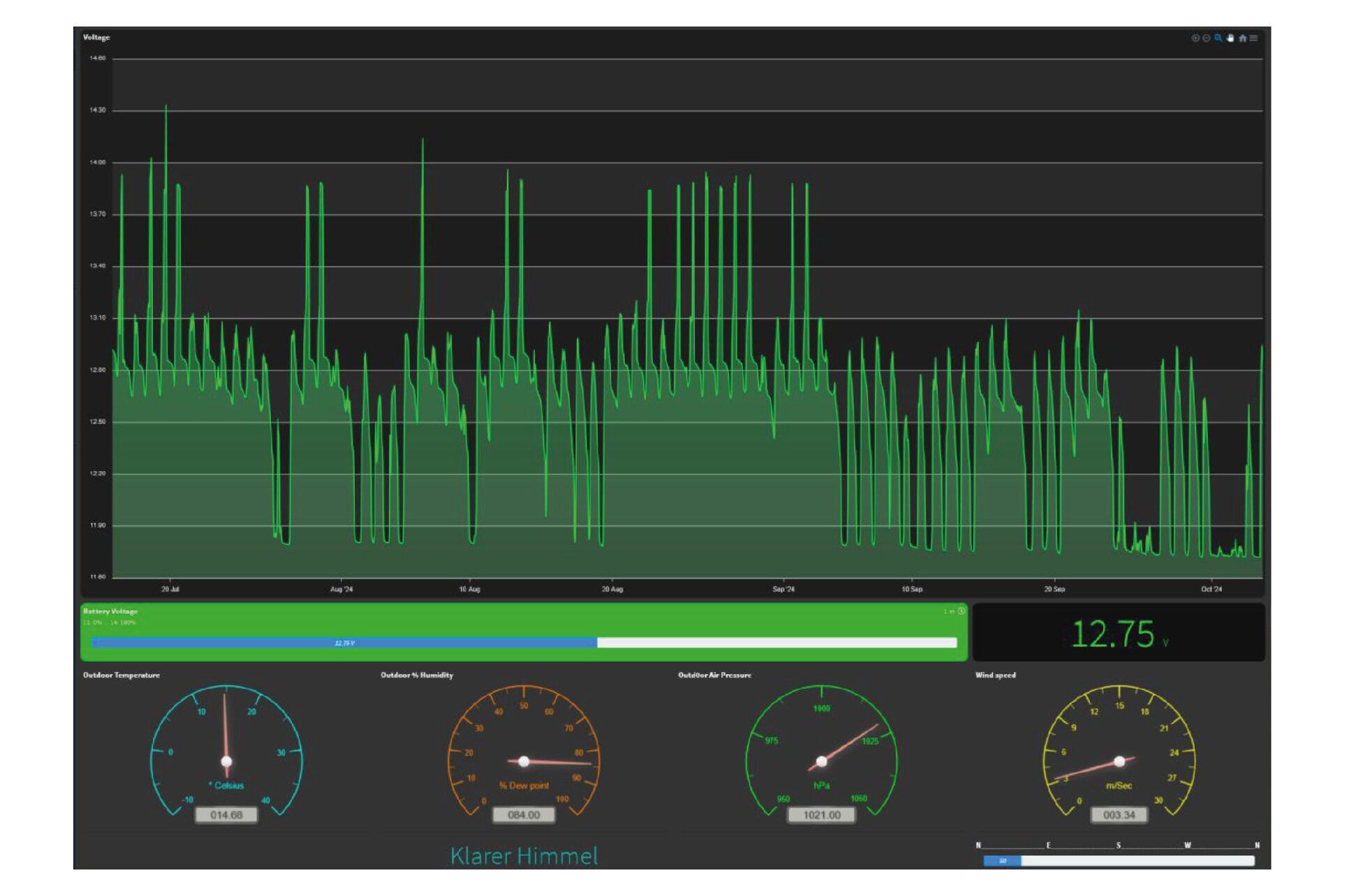Click the Sep '24 x-axis label
This screenshot has width=1346, height=896.
783,589
